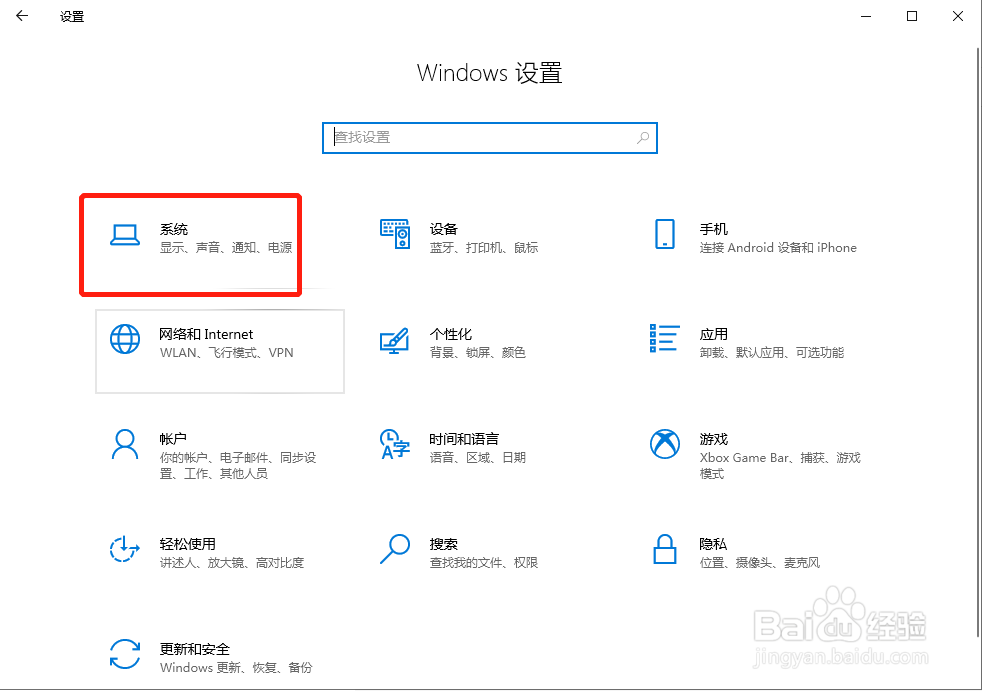Open the 轻松使用 settings title
This screenshot has width=982, height=691.
[x=188, y=544]
